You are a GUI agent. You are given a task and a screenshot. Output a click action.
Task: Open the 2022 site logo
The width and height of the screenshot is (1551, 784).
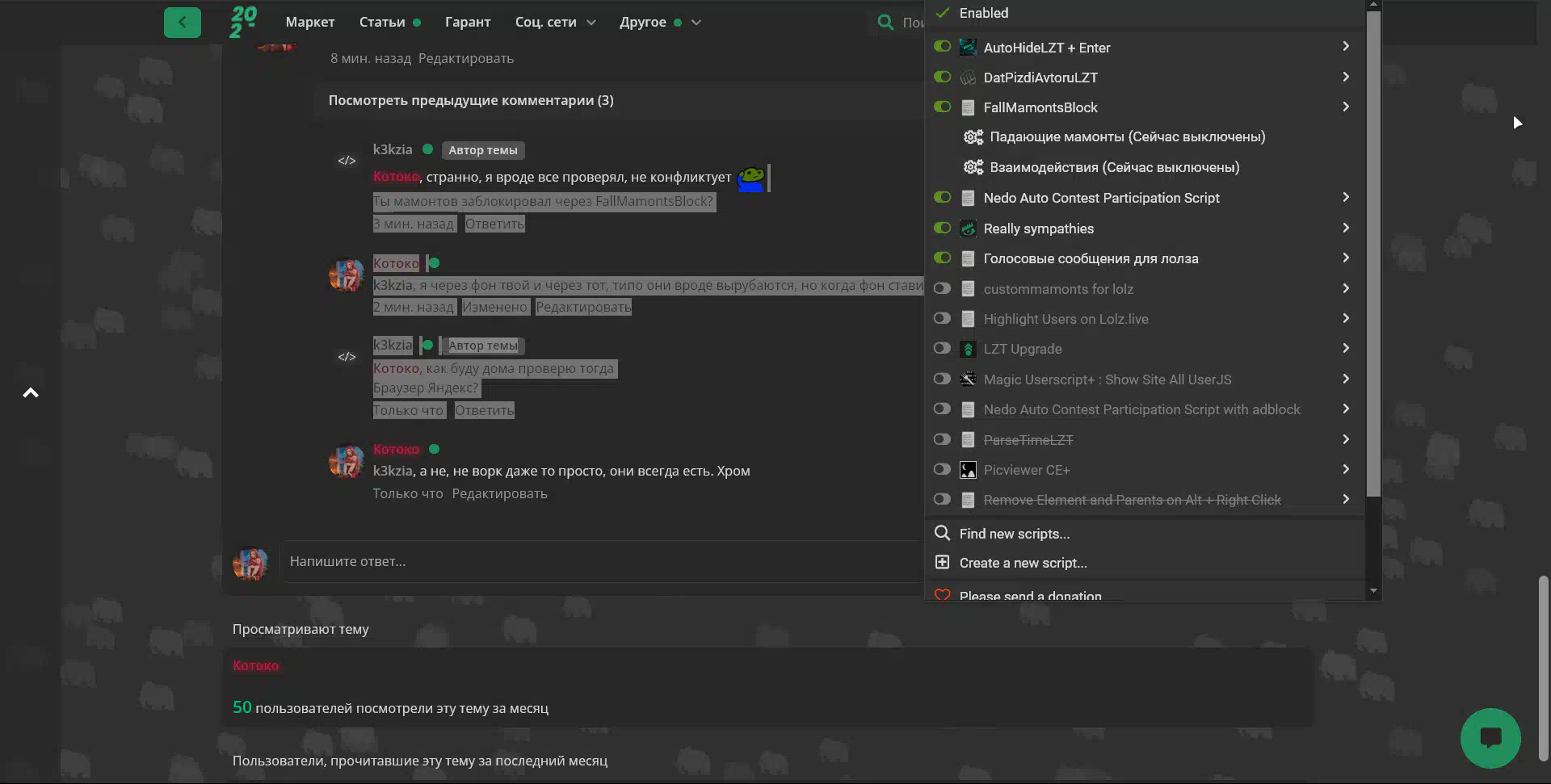point(243,22)
